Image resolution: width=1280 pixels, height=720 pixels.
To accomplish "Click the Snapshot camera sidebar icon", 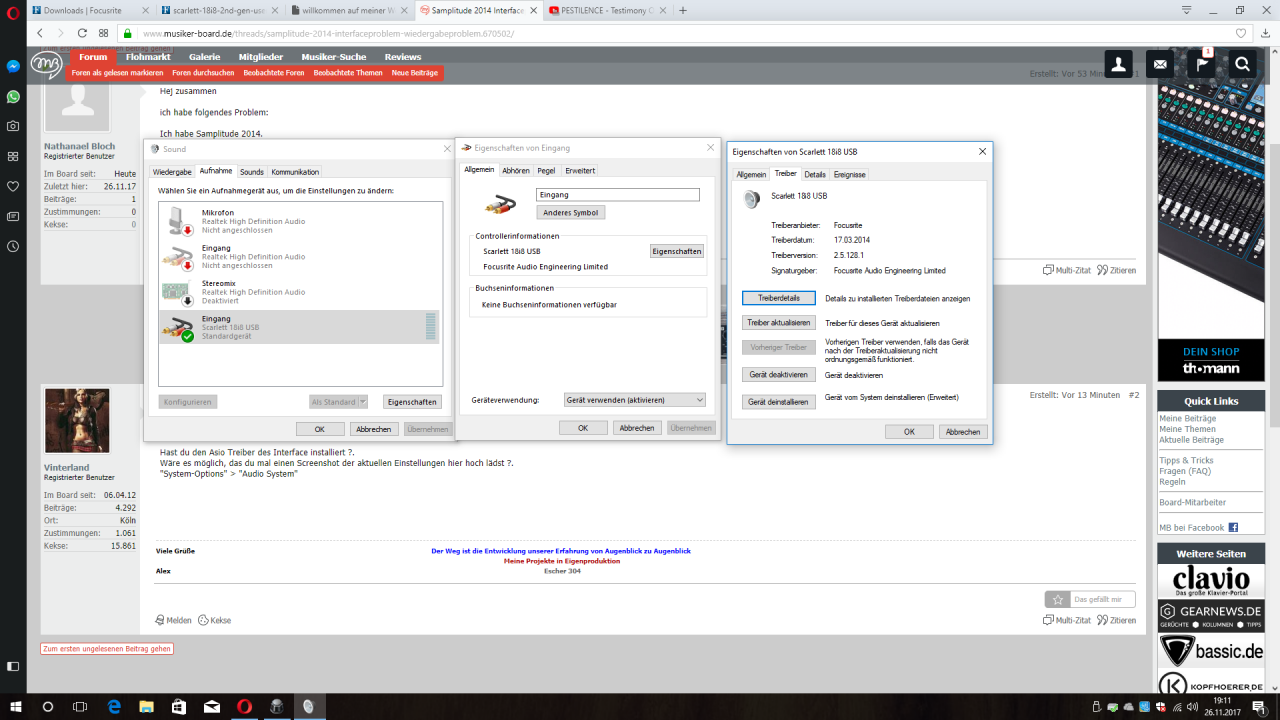I will point(13,126).
